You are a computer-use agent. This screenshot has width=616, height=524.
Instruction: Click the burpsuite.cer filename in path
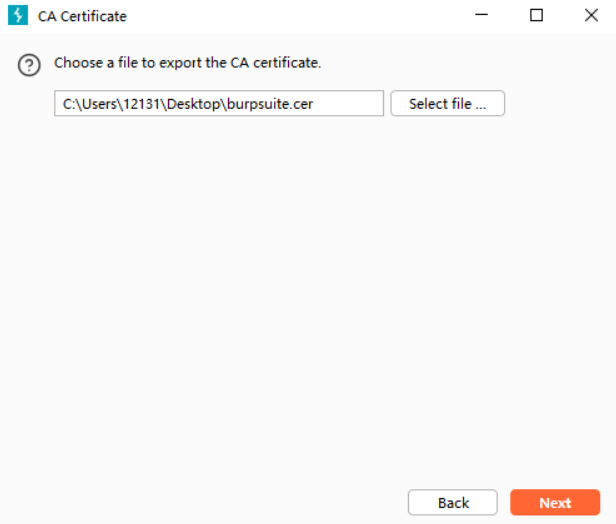[x=284, y=104]
